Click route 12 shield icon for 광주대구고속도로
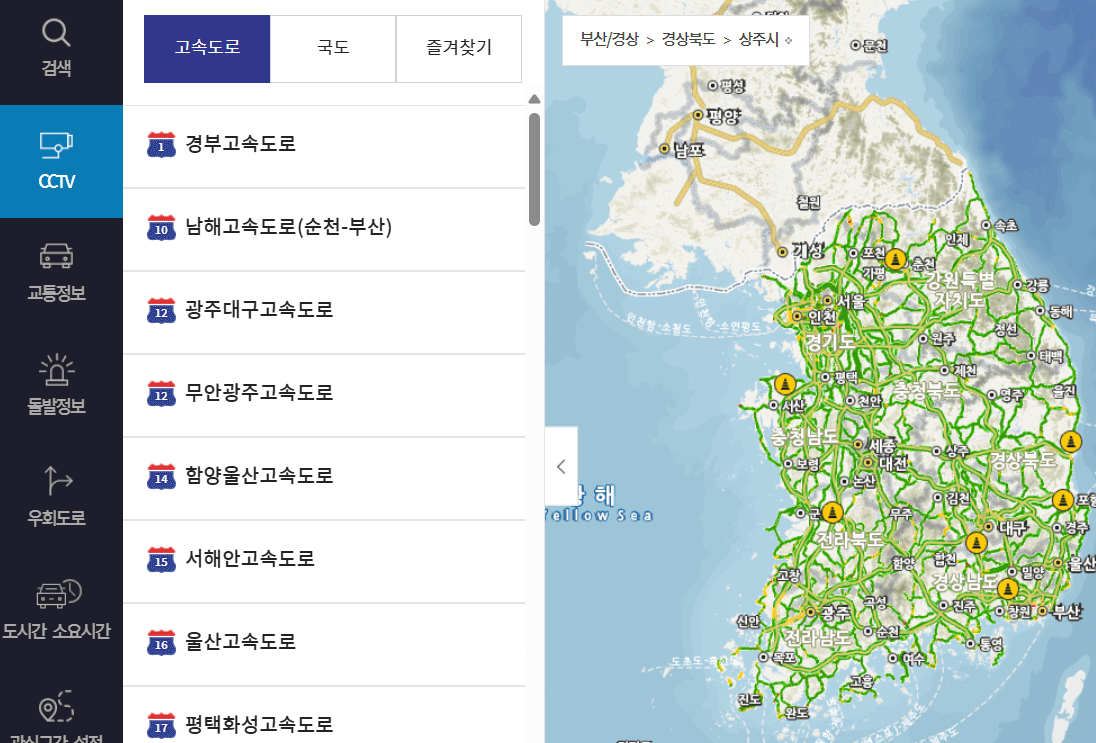 [161, 310]
